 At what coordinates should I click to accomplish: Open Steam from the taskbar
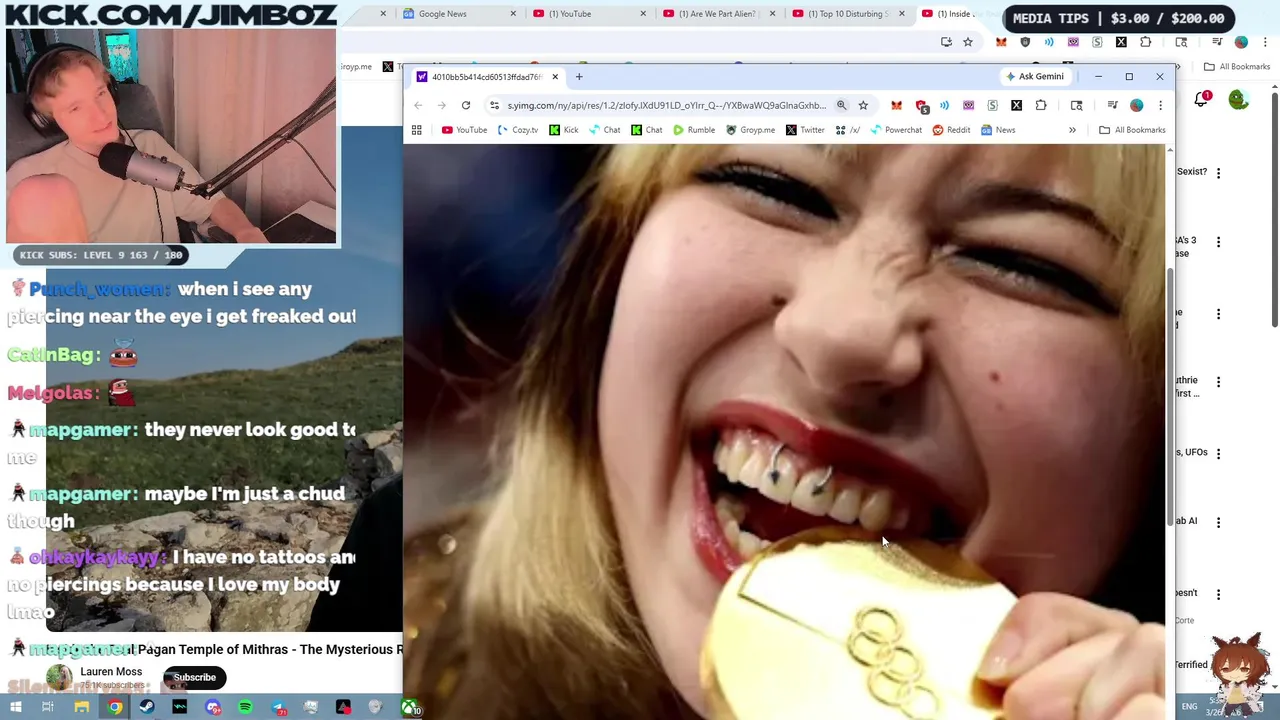(147, 708)
